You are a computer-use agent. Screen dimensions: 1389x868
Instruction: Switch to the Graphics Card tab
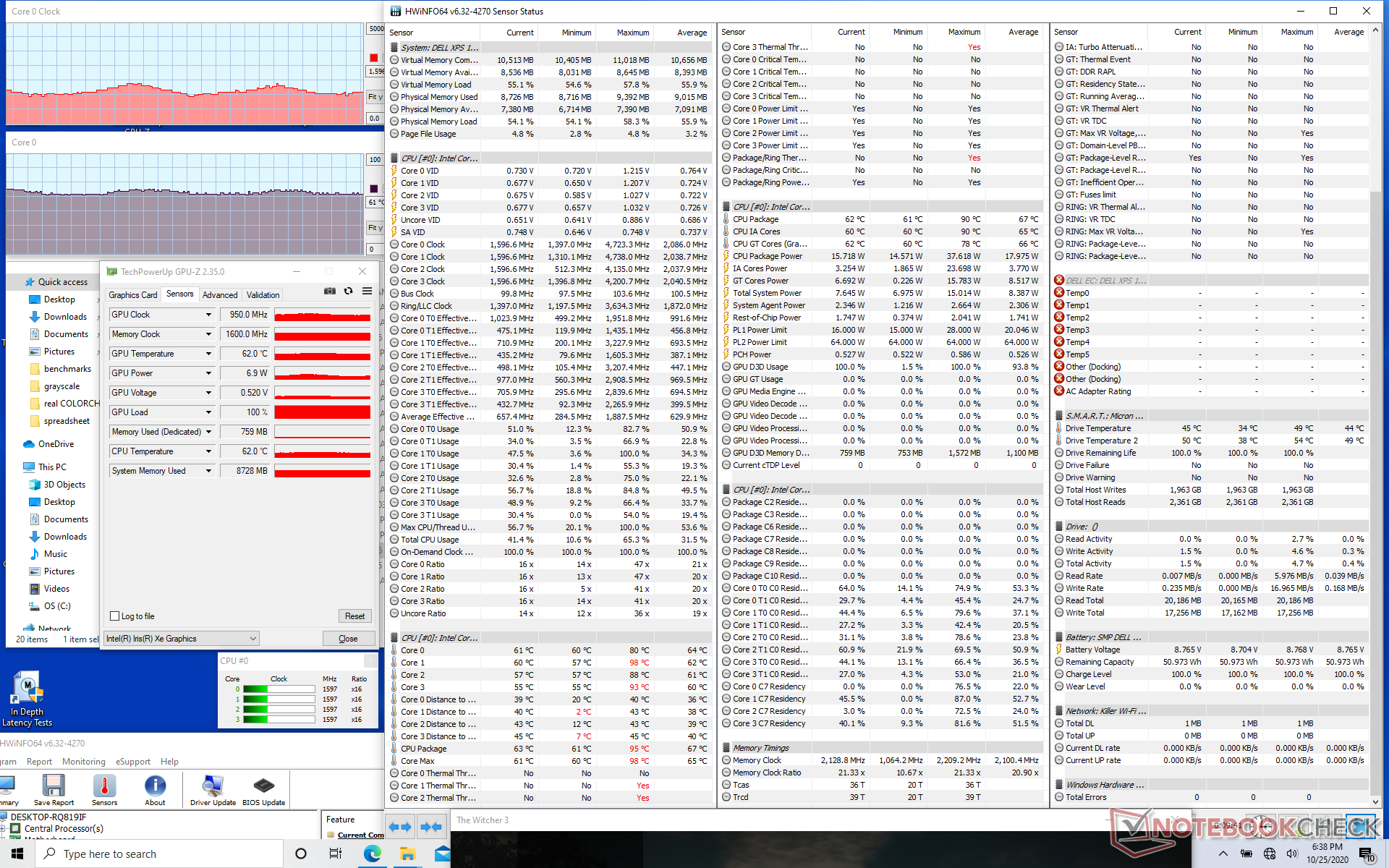coord(132,295)
